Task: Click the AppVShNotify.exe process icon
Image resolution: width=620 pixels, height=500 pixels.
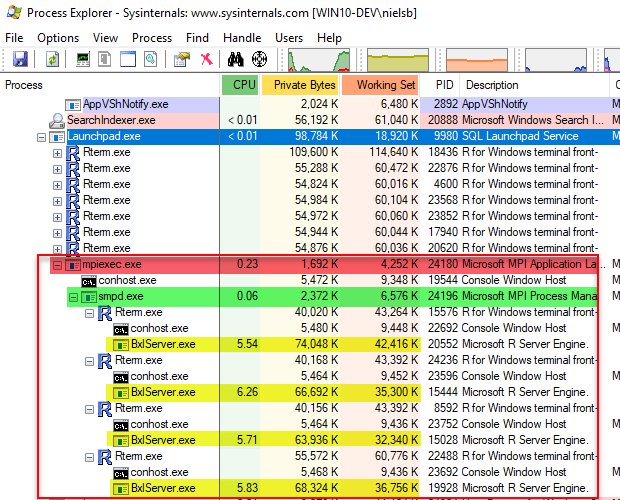Action: tap(73, 105)
